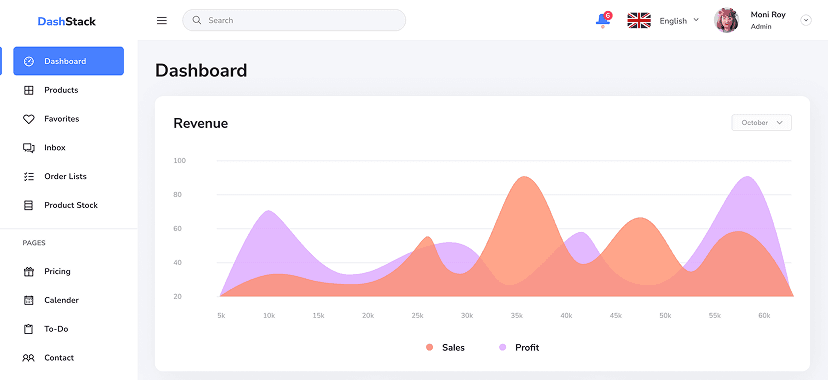Expand the user account chevron beside Moni Roy
Screen dimensions: 828x380
[x=805, y=21]
